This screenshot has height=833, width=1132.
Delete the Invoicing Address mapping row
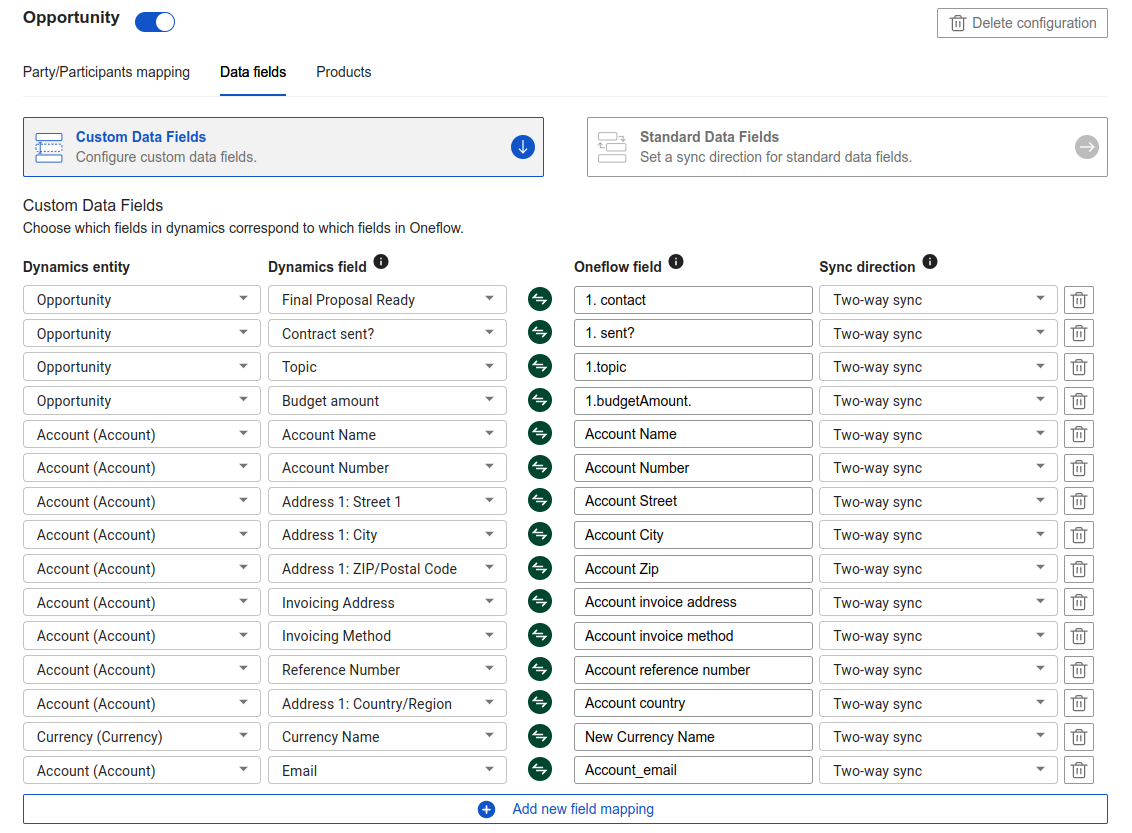click(1079, 603)
